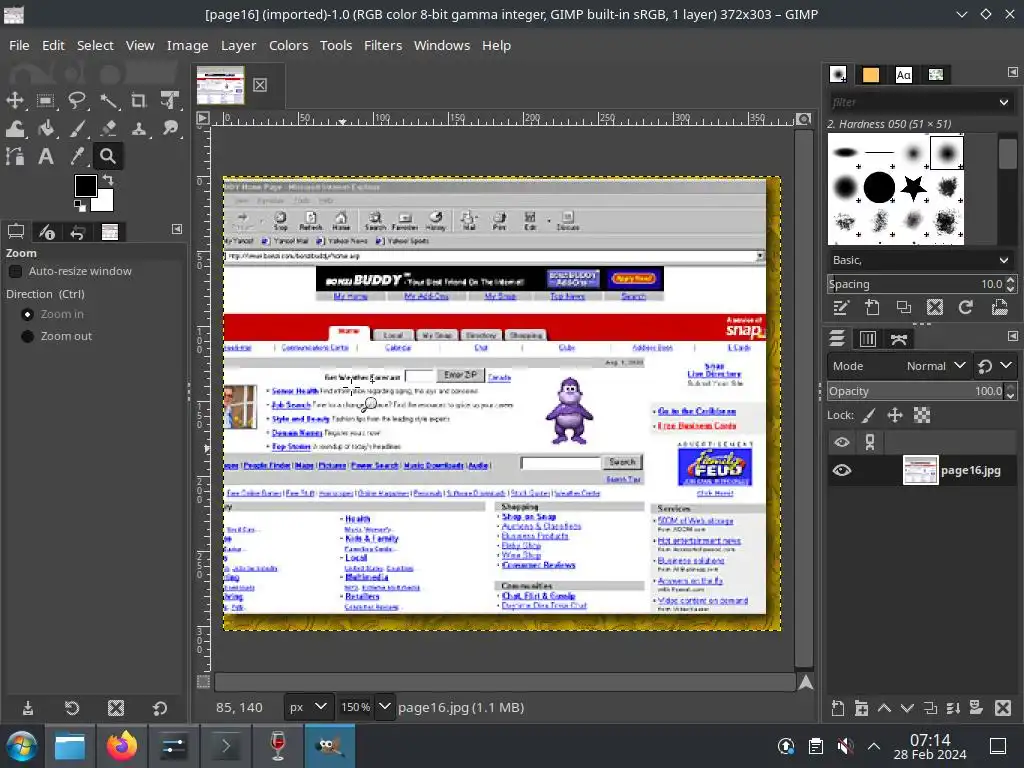Toggle lock pixels brush icon
The height and width of the screenshot is (768, 1024).
pos(869,415)
